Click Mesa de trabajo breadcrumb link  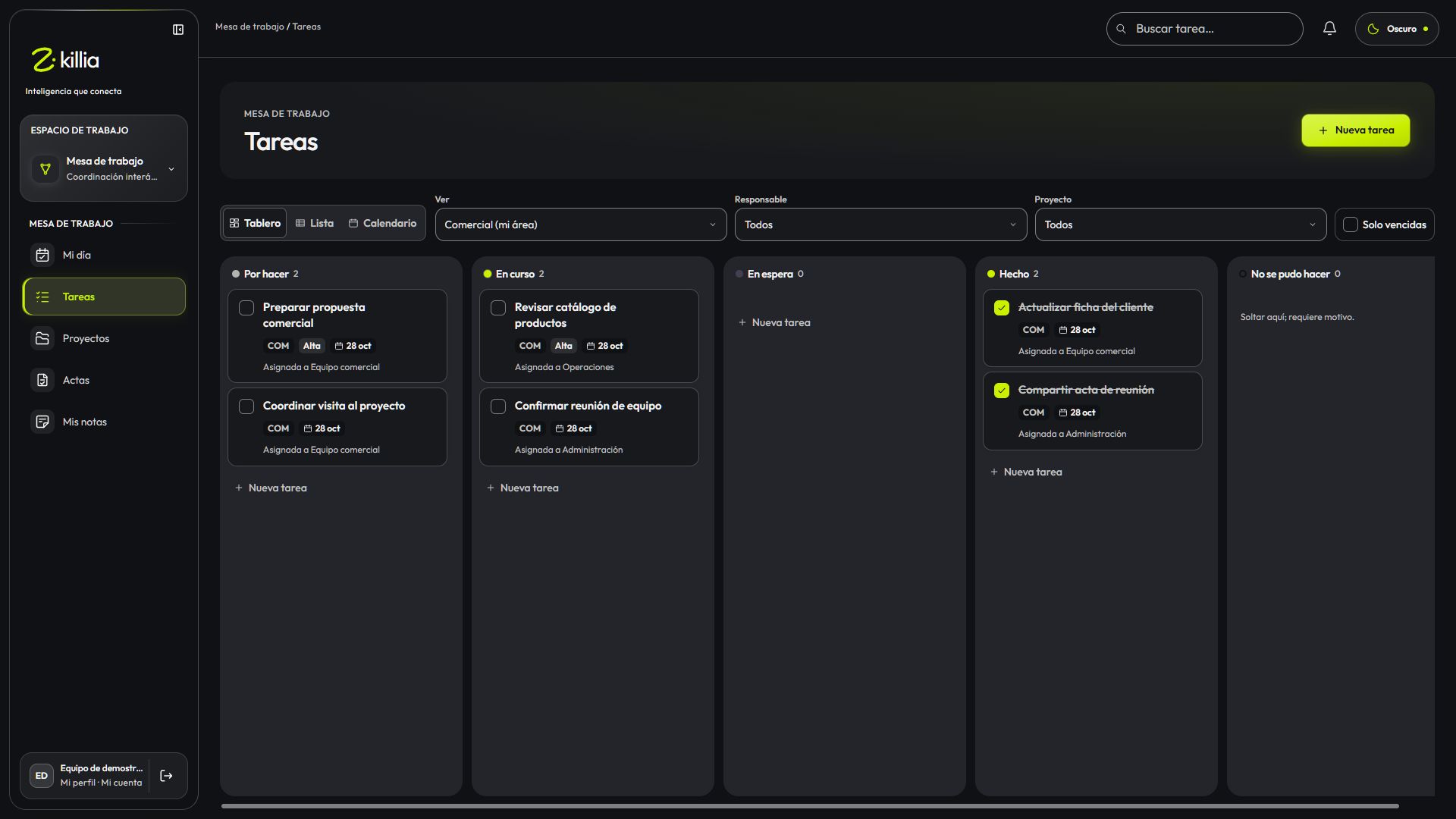(x=249, y=27)
